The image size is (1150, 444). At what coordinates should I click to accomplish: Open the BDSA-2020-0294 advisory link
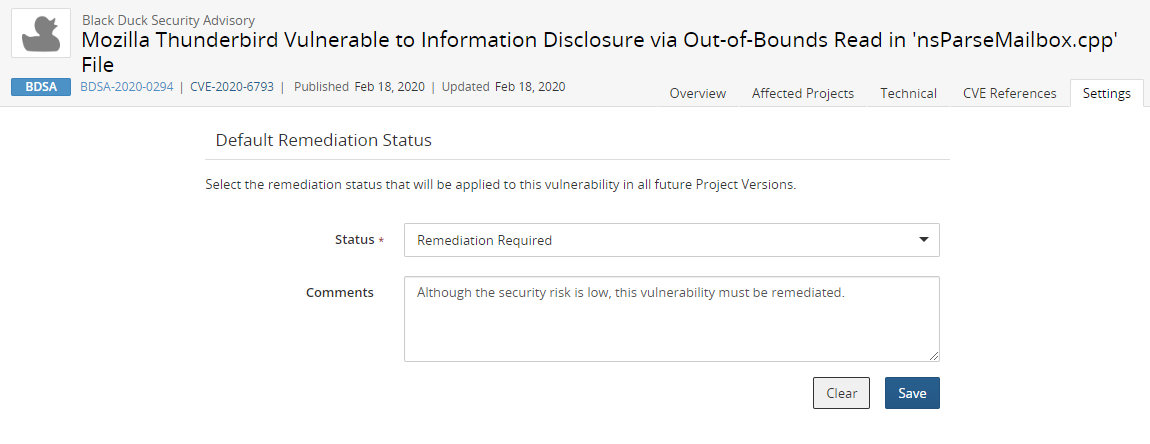click(x=126, y=87)
